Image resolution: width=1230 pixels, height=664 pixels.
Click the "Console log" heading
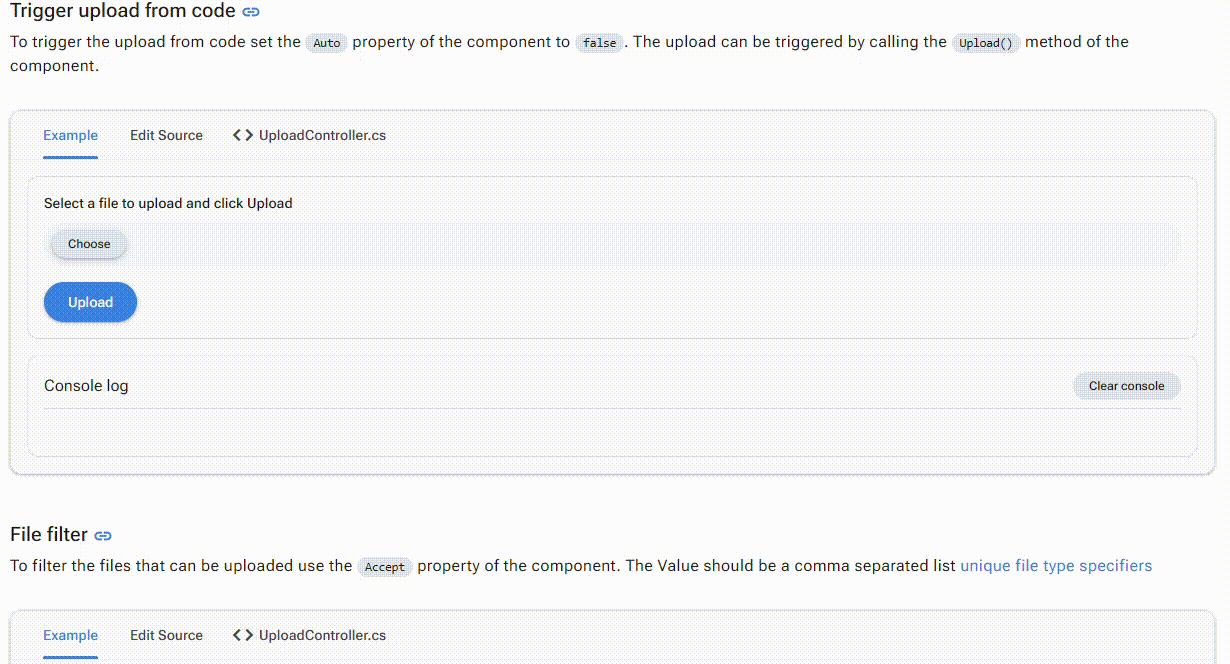[86, 386]
